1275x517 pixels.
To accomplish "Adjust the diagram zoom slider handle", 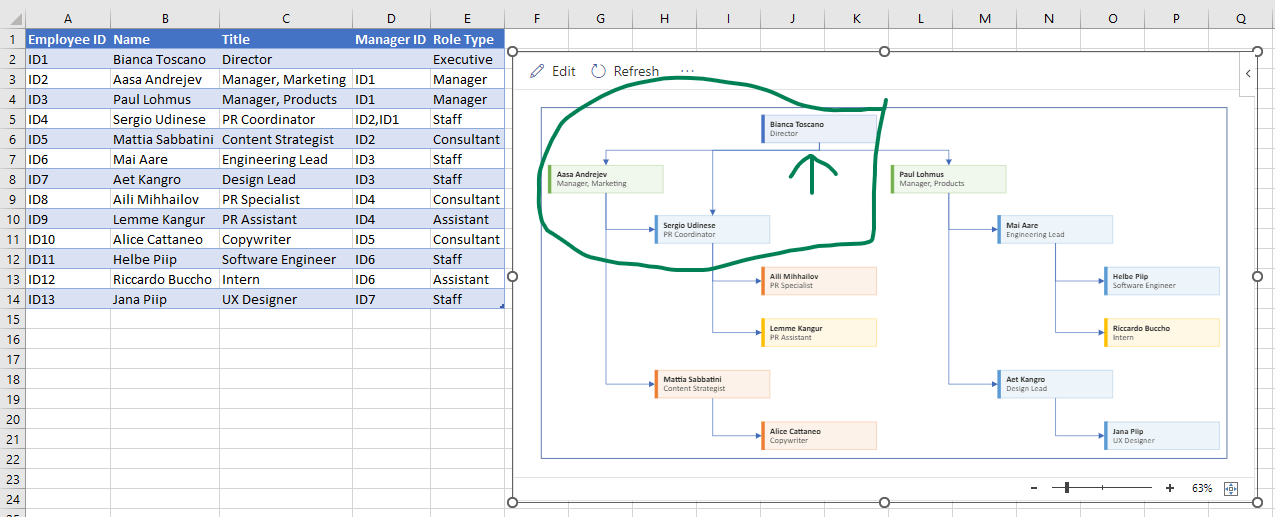I will coord(1067,488).
